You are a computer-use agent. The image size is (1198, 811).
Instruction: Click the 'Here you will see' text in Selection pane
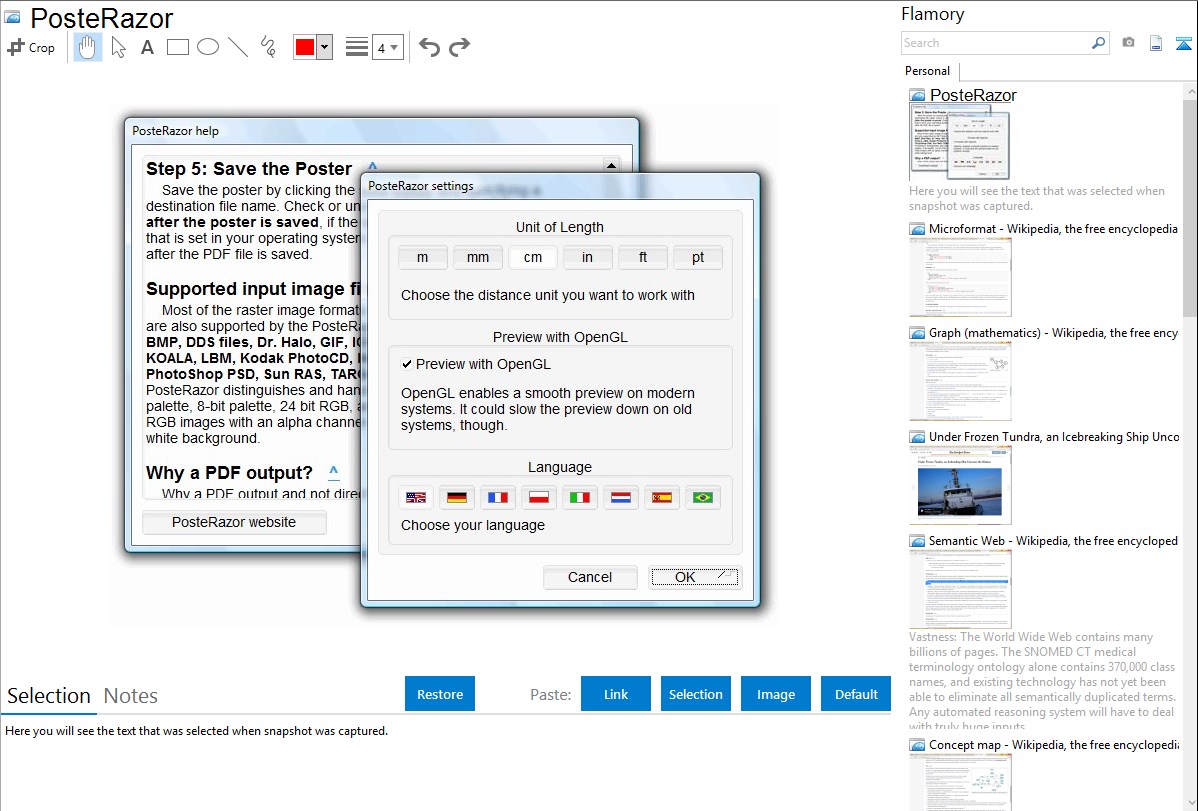(196, 731)
